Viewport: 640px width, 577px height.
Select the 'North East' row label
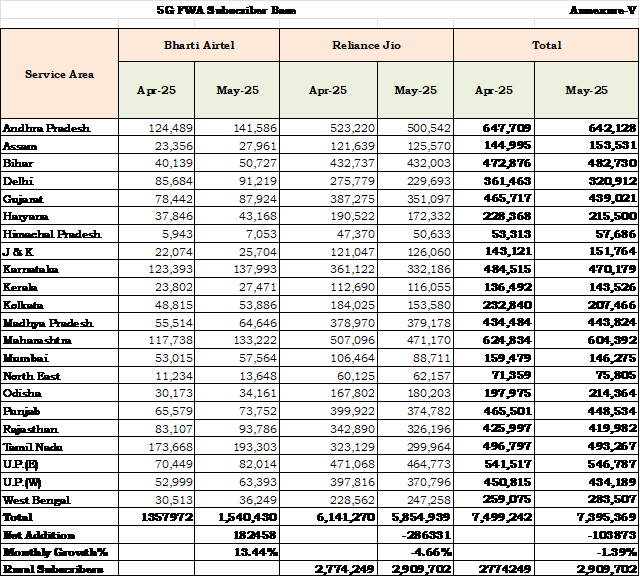[31, 376]
